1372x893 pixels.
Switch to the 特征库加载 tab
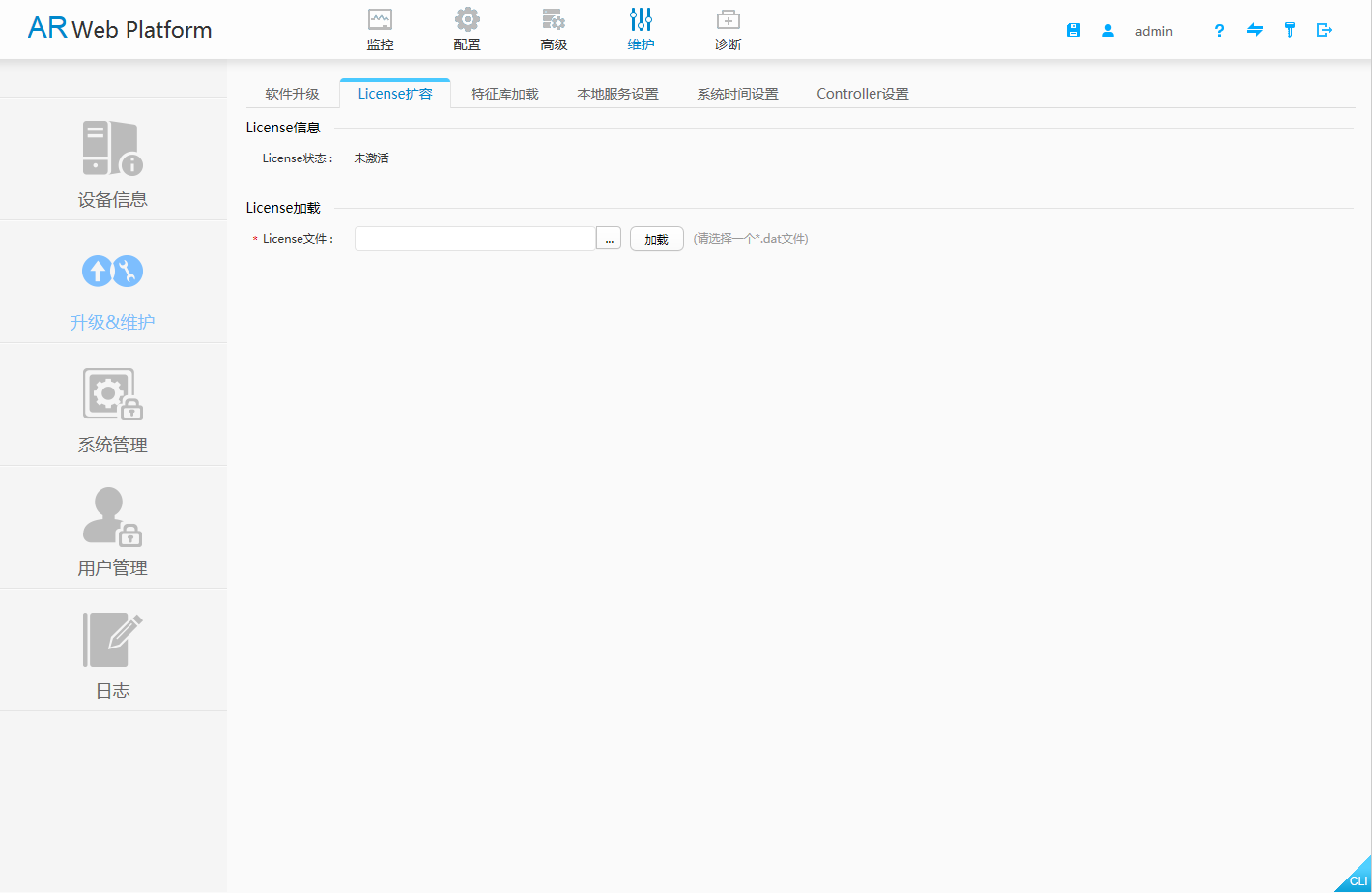pos(504,94)
